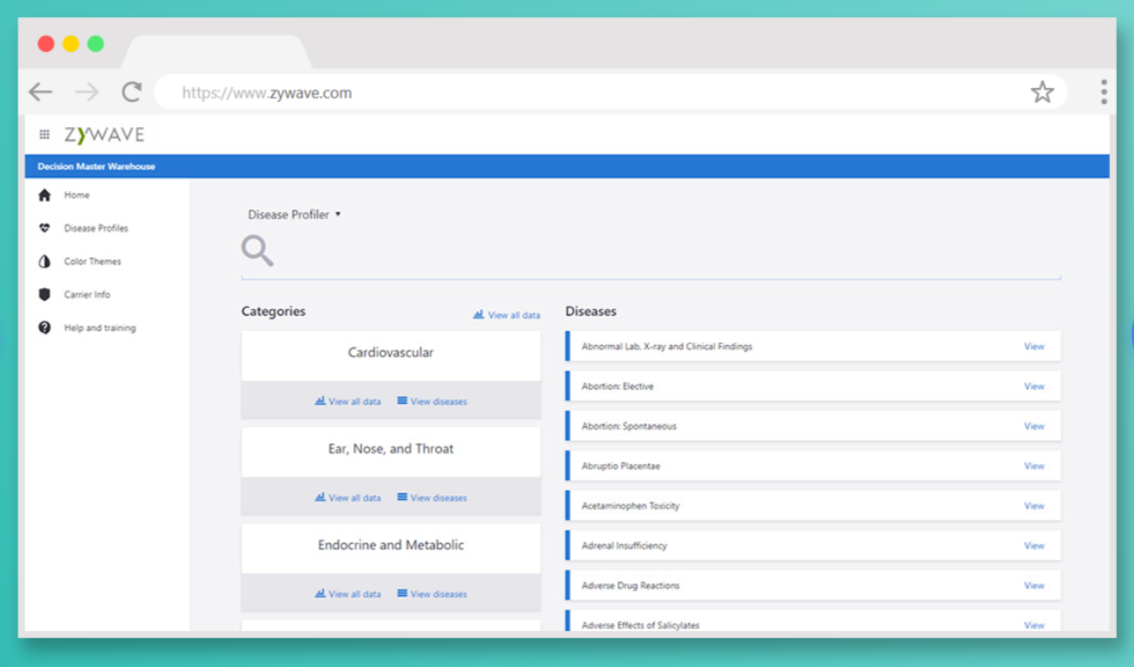Bookmark the page with the star icon
Screen dimensions: 1134x667
(1043, 91)
